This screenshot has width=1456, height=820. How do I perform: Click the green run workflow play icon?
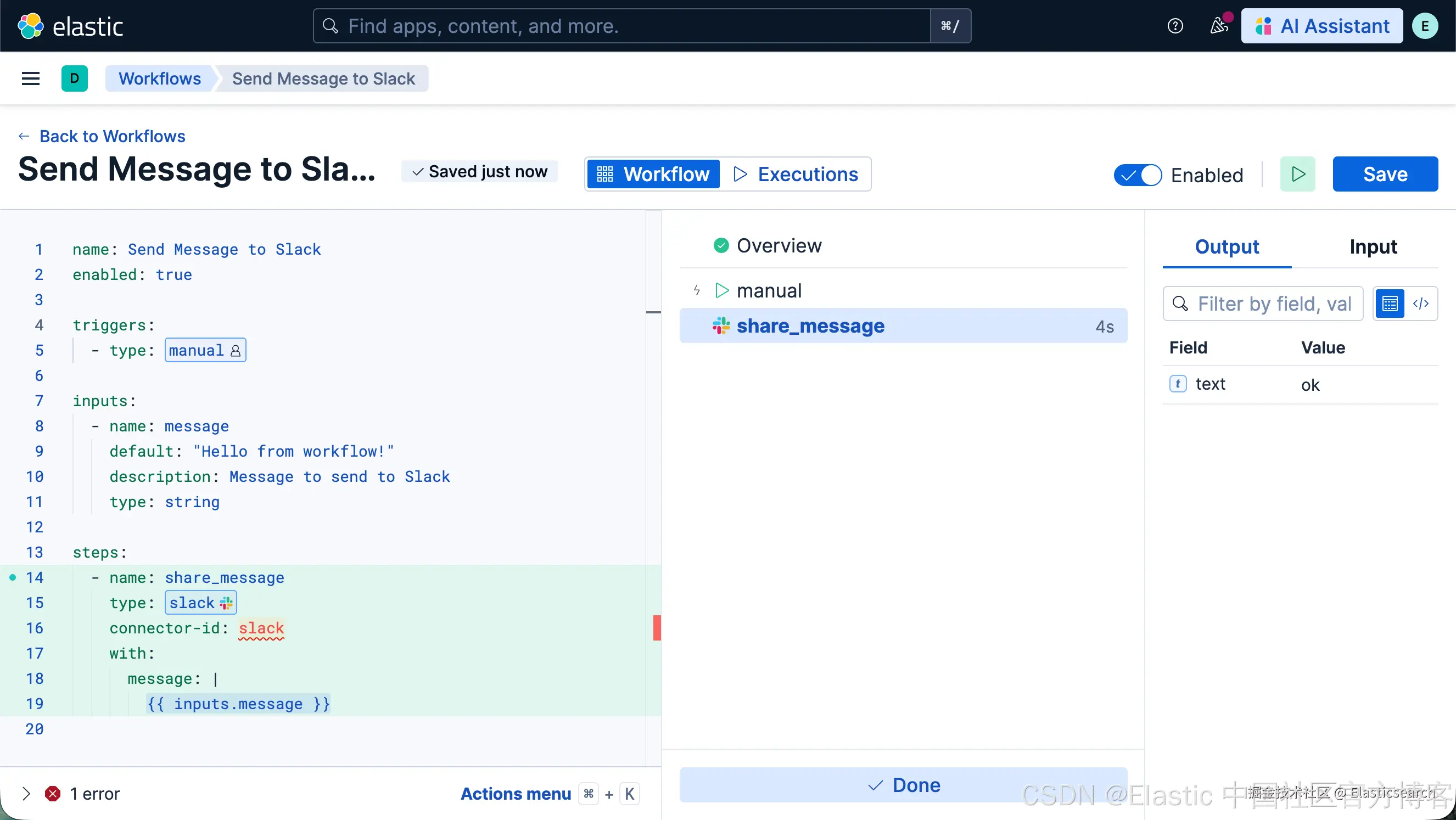1298,174
